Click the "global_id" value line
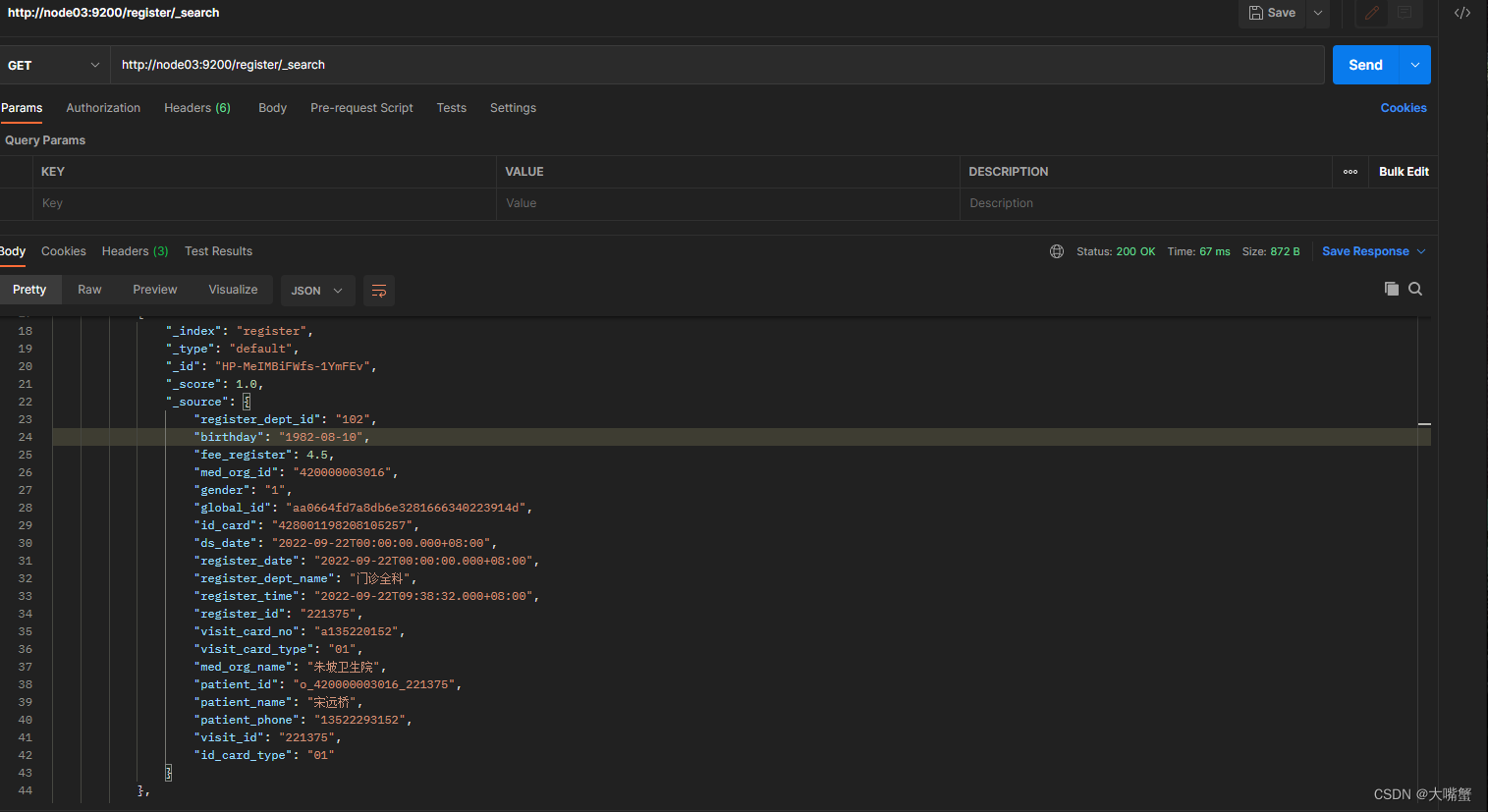1488x812 pixels. pyautogui.click(x=362, y=508)
